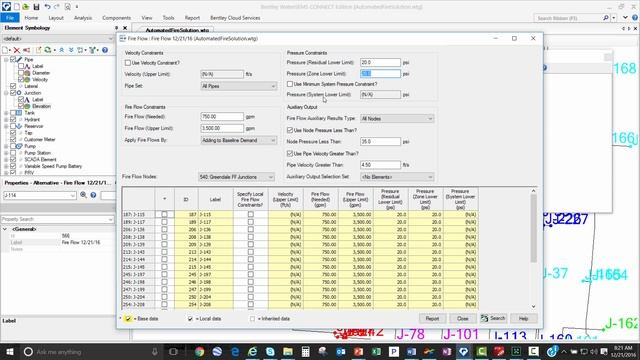
Task: Open the Analysis ribbon tab
Action: pyautogui.click(x=83, y=18)
